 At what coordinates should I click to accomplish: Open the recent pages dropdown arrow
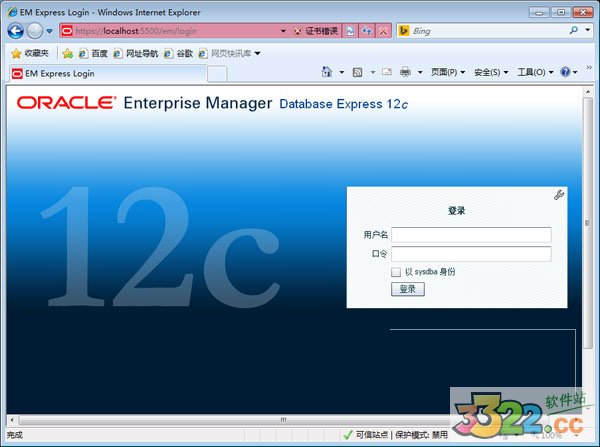coord(50,31)
